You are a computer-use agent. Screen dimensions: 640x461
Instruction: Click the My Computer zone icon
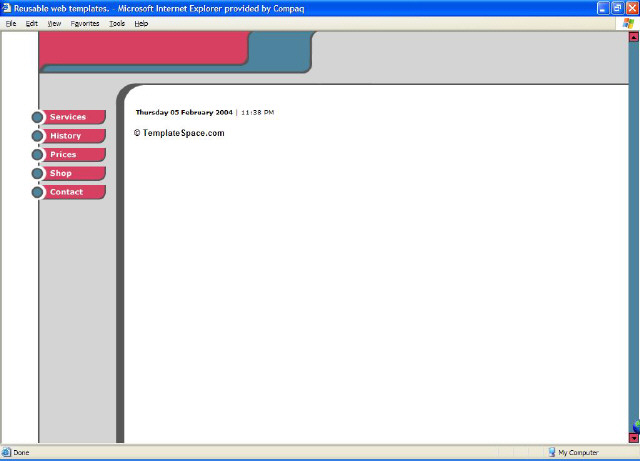click(551, 453)
